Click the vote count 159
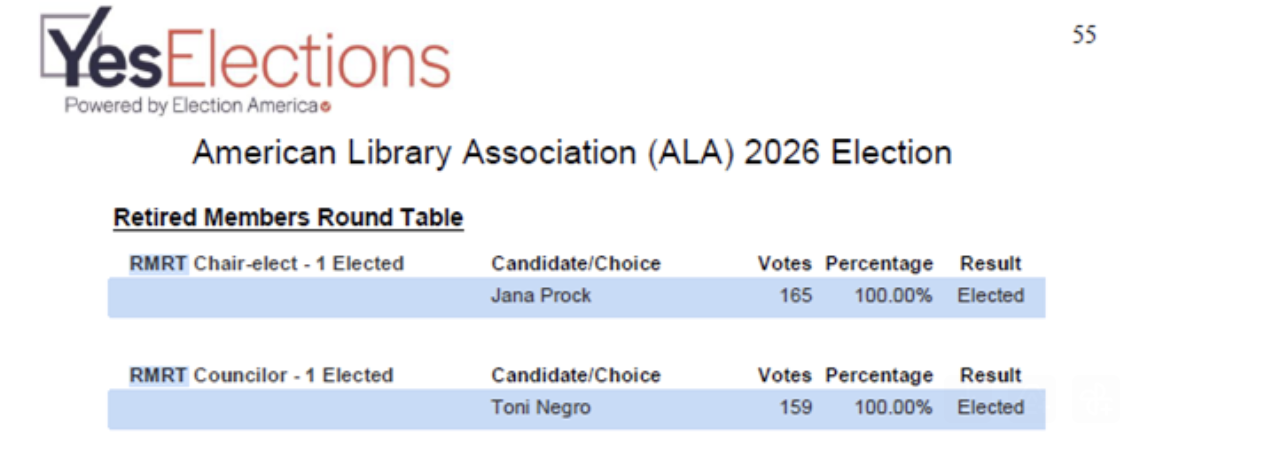The height and width of the screenshot is (470, 1284). 796,408
